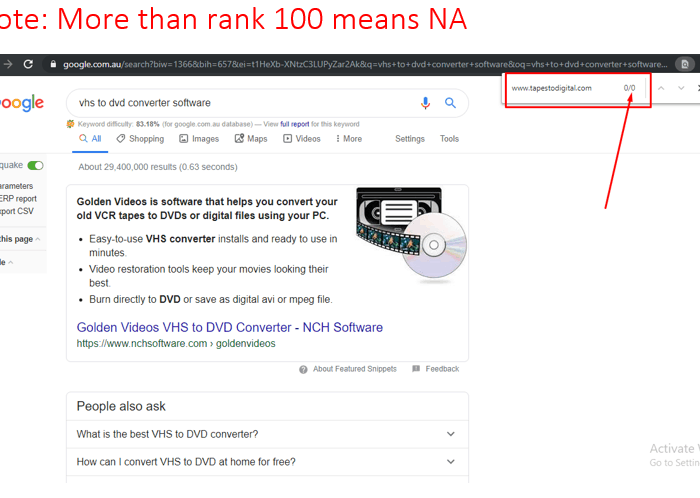
Task: Reload the page with refresh icon
Action: [28, 64]
